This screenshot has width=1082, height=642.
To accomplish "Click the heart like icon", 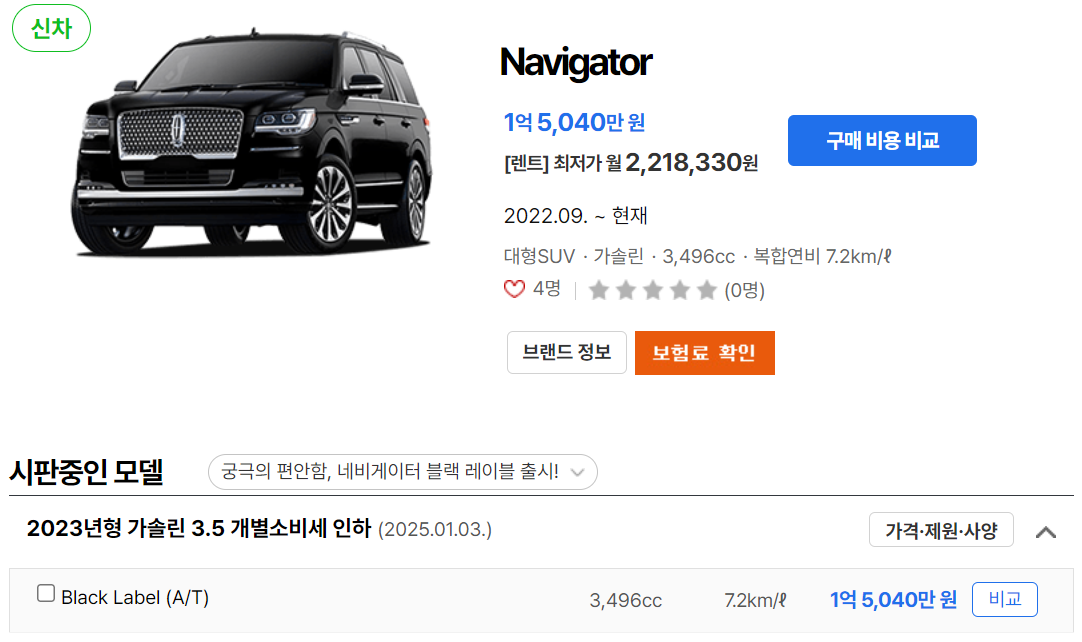I will click(x=514, y=289).
